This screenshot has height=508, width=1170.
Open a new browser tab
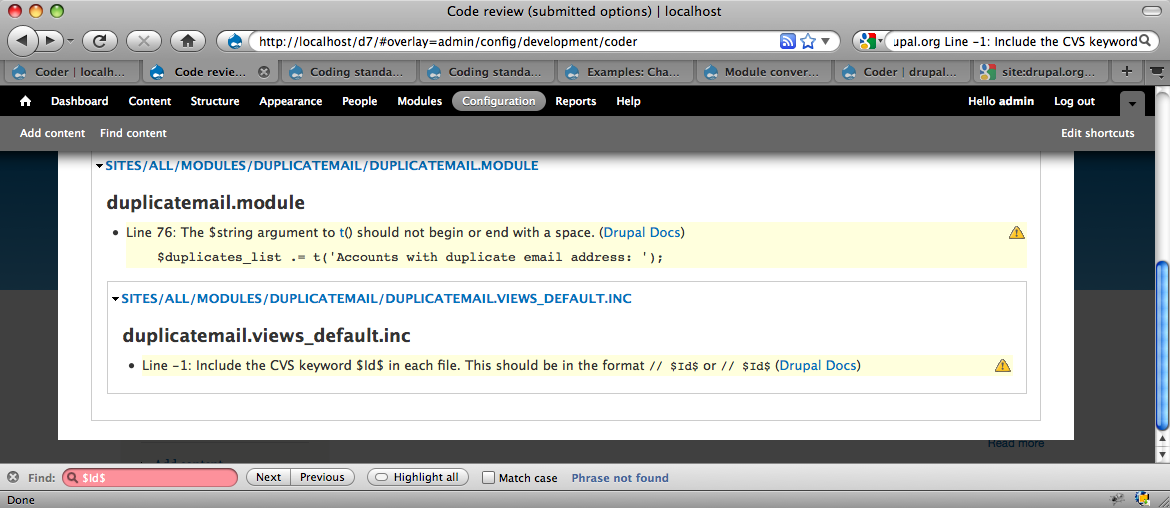[1127, 72]
